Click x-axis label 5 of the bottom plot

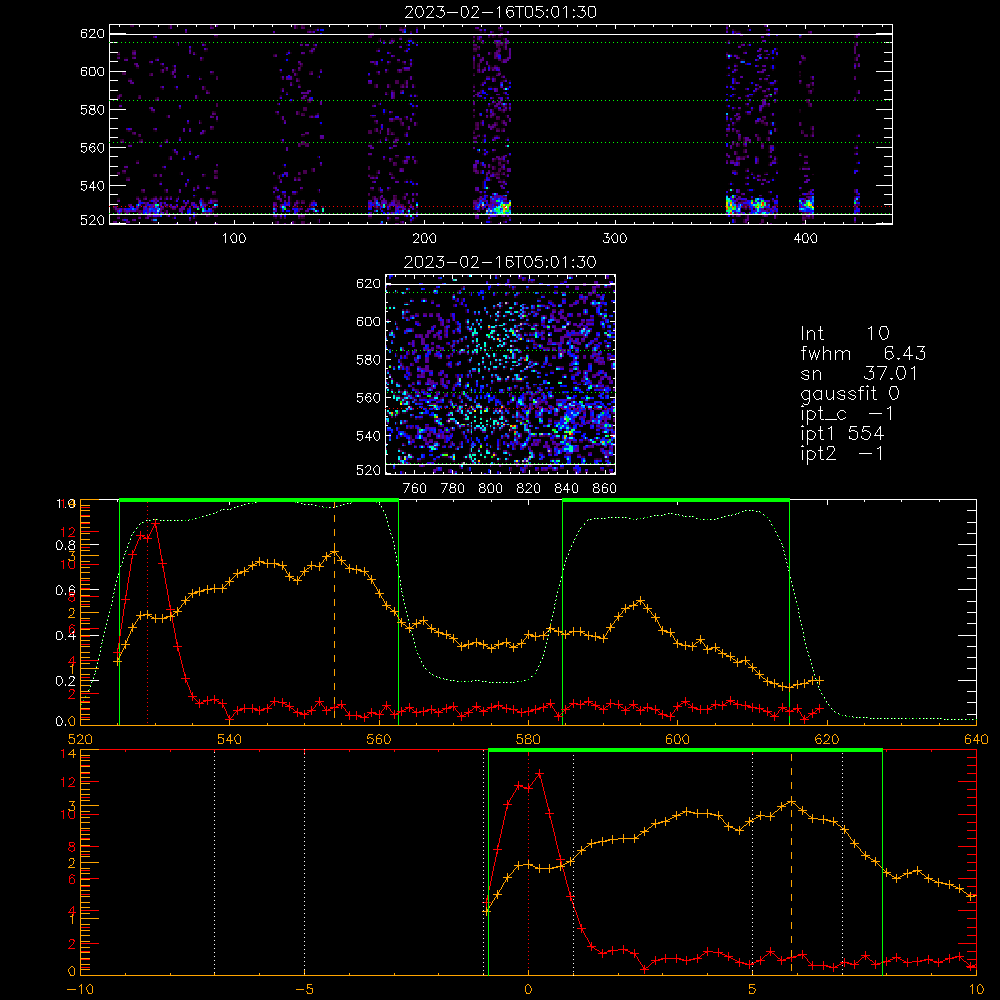(753, 990)
